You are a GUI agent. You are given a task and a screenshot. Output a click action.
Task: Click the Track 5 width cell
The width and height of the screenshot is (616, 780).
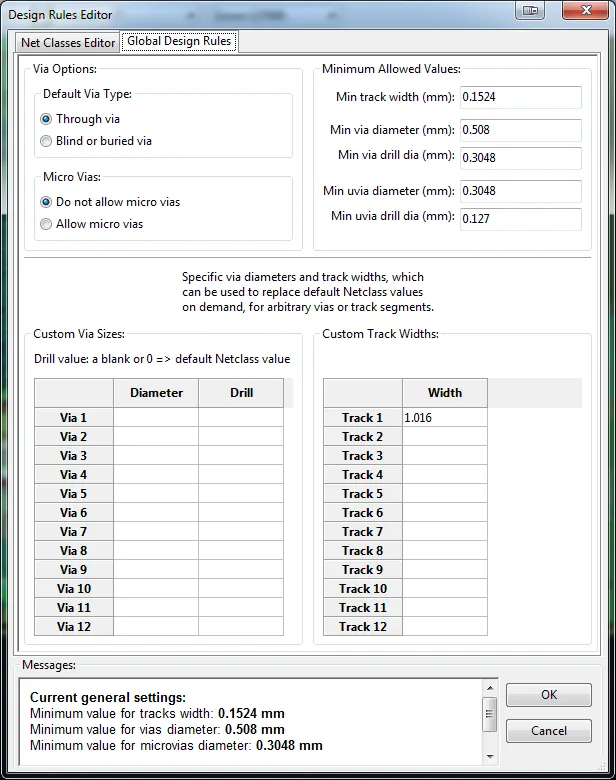(x=445, y=493)
